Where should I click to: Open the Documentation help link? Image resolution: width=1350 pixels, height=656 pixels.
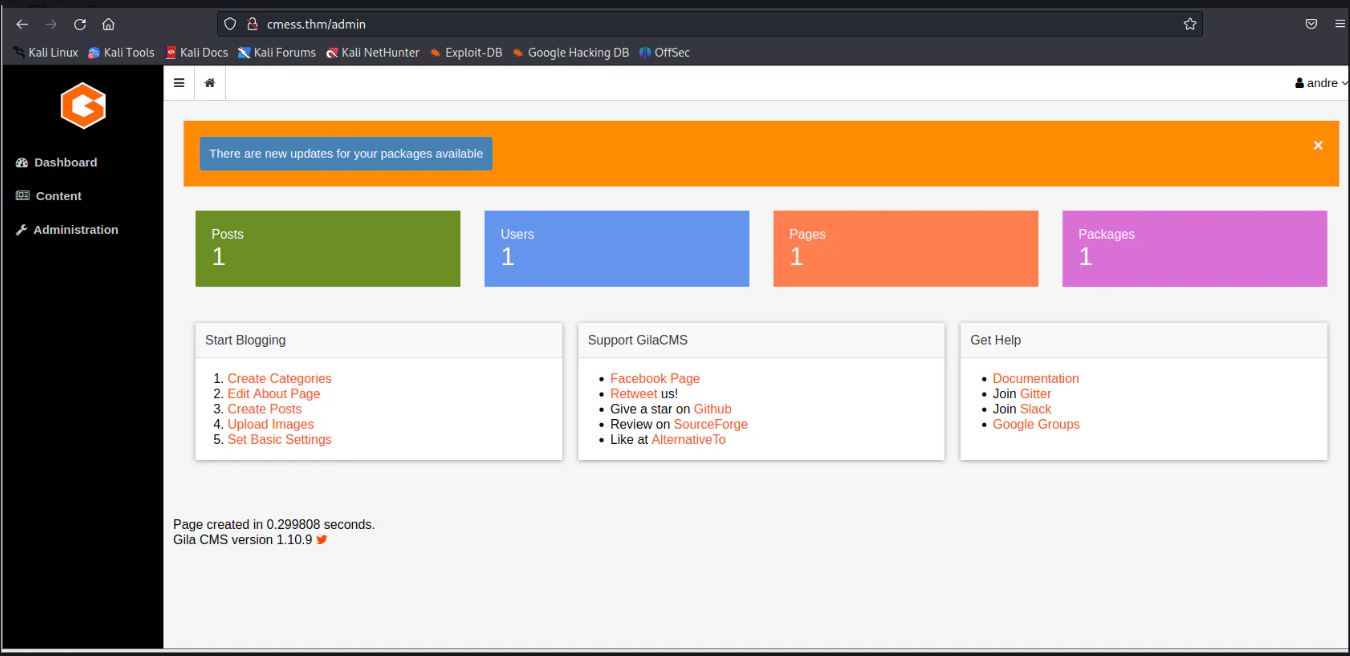click(x=1035, y=379)
